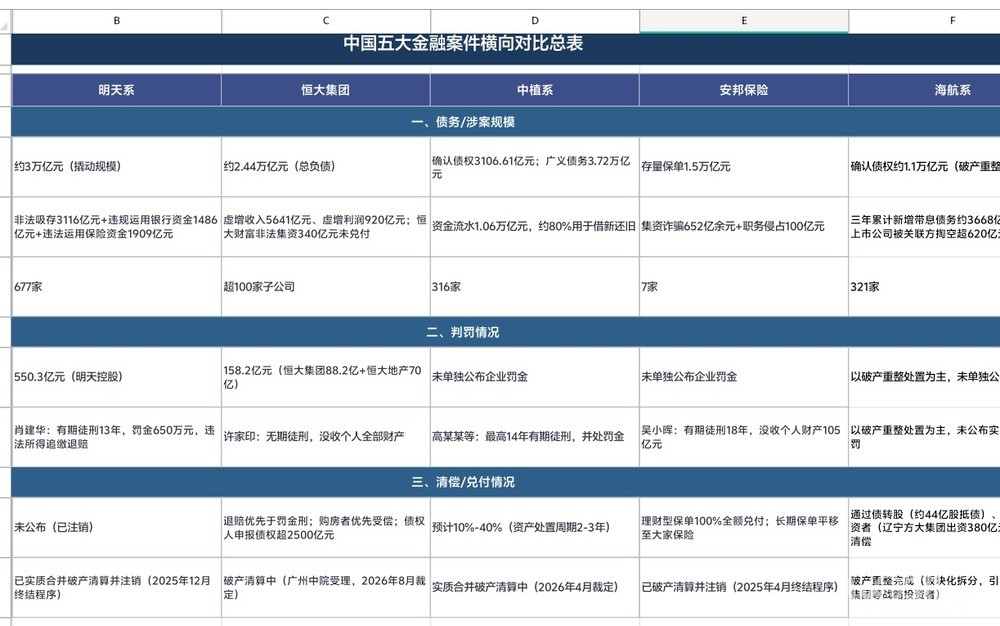Select cell 吴小晖：有期徒刑18年
1000x626 pixels.
click(x=744, y=437)
